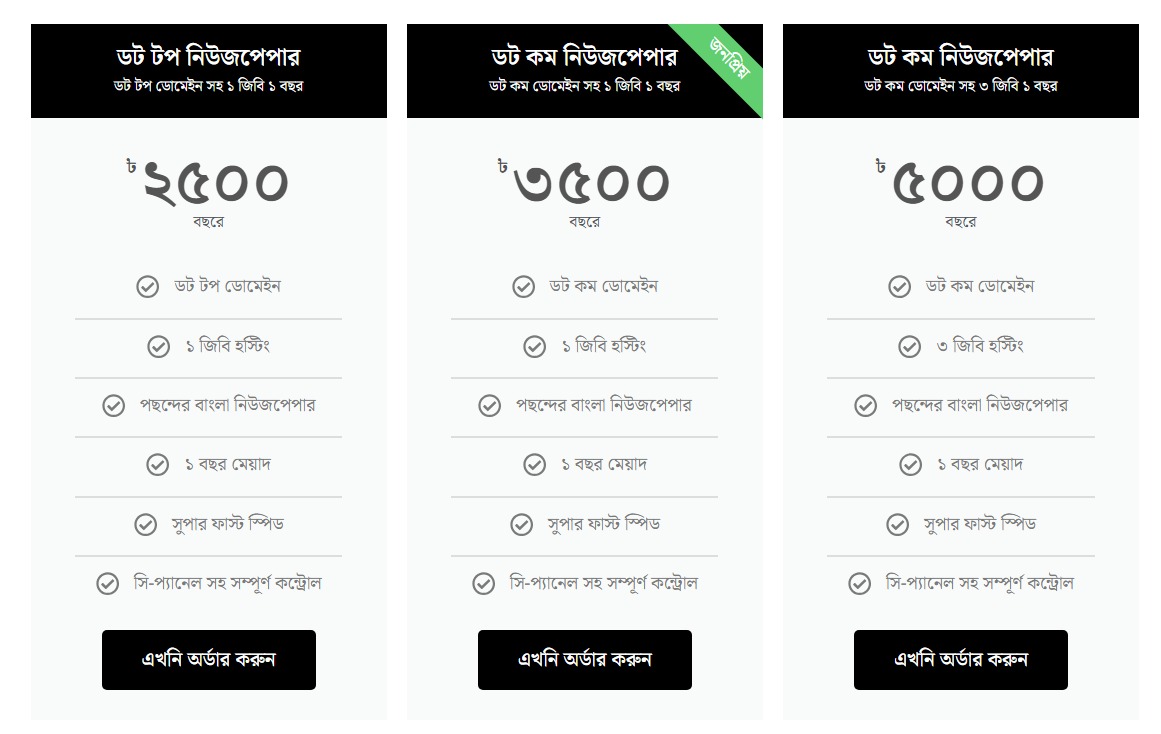
Task: Click checkmark next to ৩ জিবি হস্টিং
Action: point(909,346)
